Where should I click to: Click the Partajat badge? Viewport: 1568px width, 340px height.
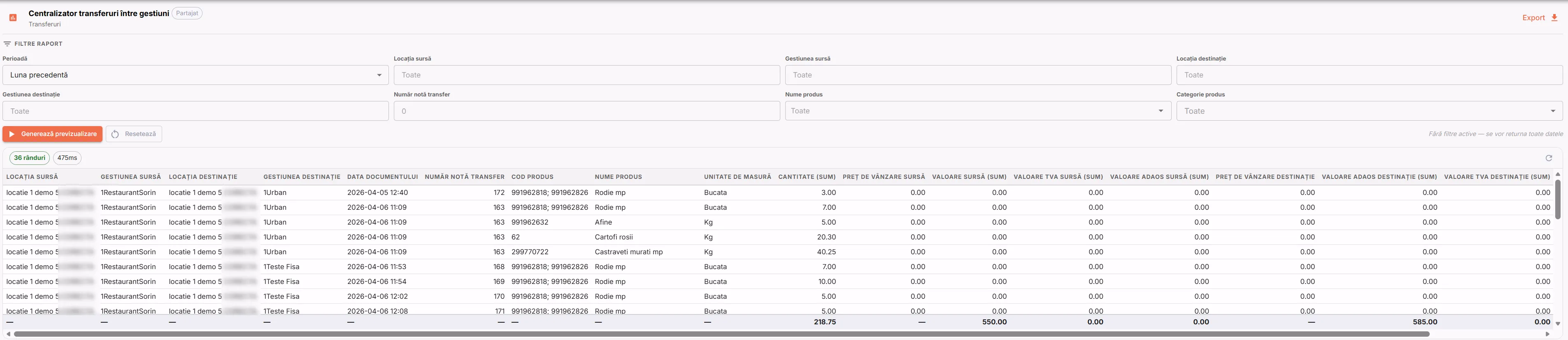pyautogui.click(x=187, y=13)
